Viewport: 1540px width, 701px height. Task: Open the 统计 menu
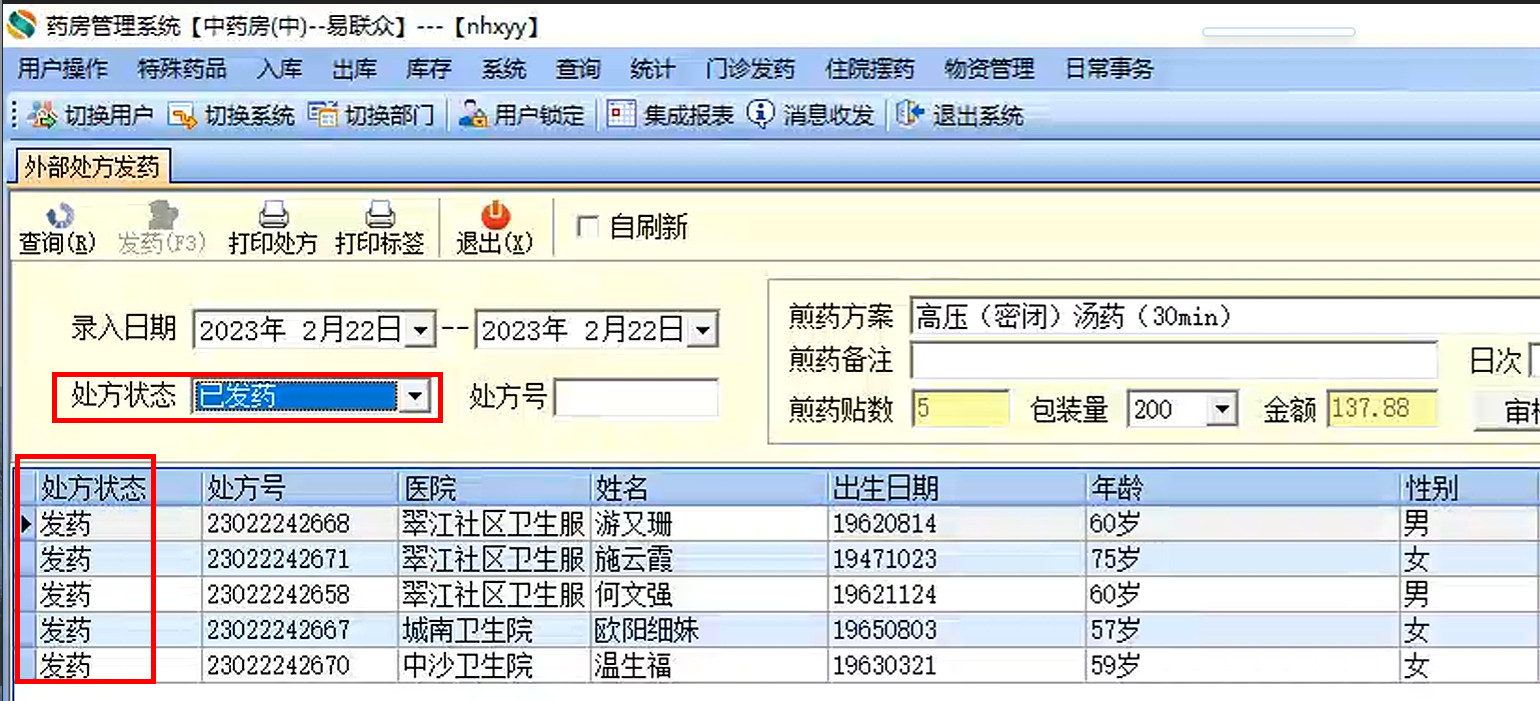point(652,69)
